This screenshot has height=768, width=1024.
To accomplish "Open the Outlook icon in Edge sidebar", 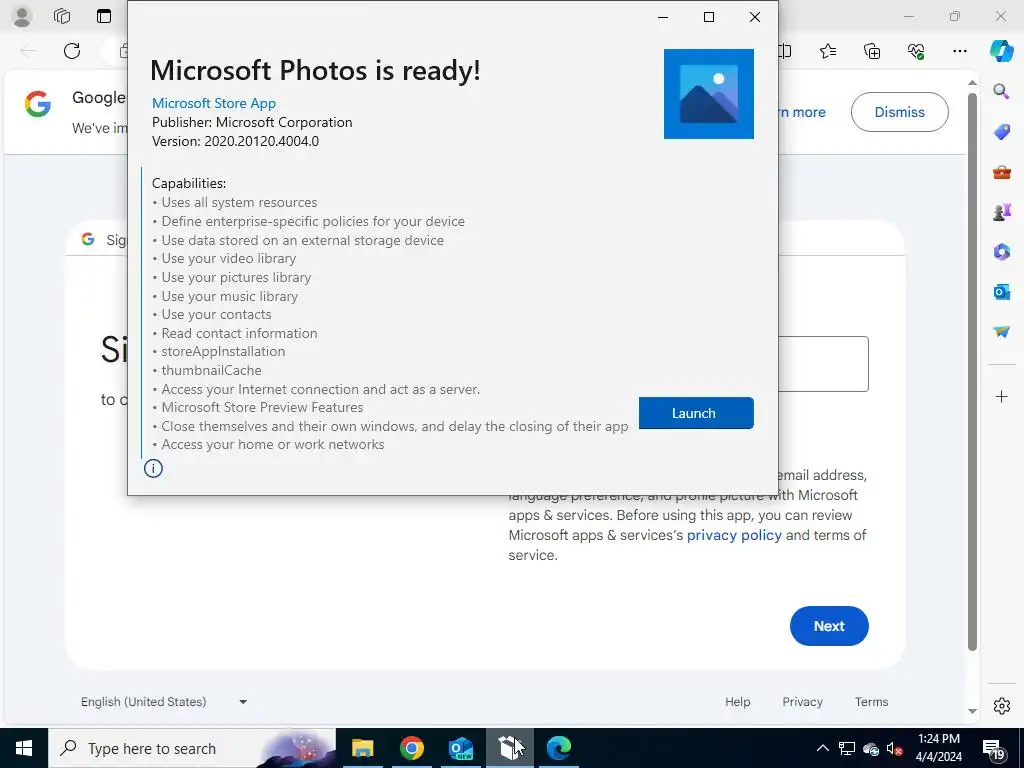I will (x=1001, y=292).
